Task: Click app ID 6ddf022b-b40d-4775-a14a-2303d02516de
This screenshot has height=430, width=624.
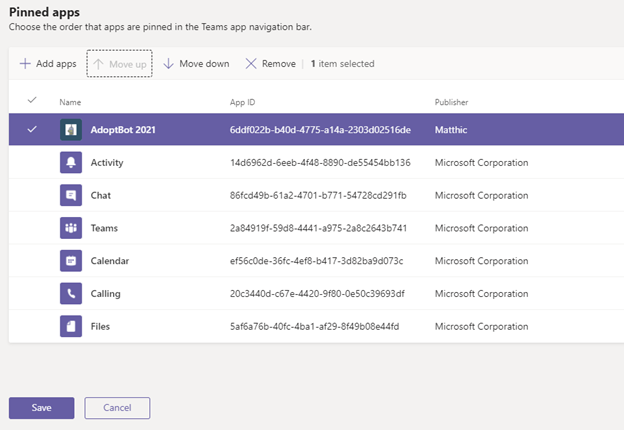Action: point(320,130)
